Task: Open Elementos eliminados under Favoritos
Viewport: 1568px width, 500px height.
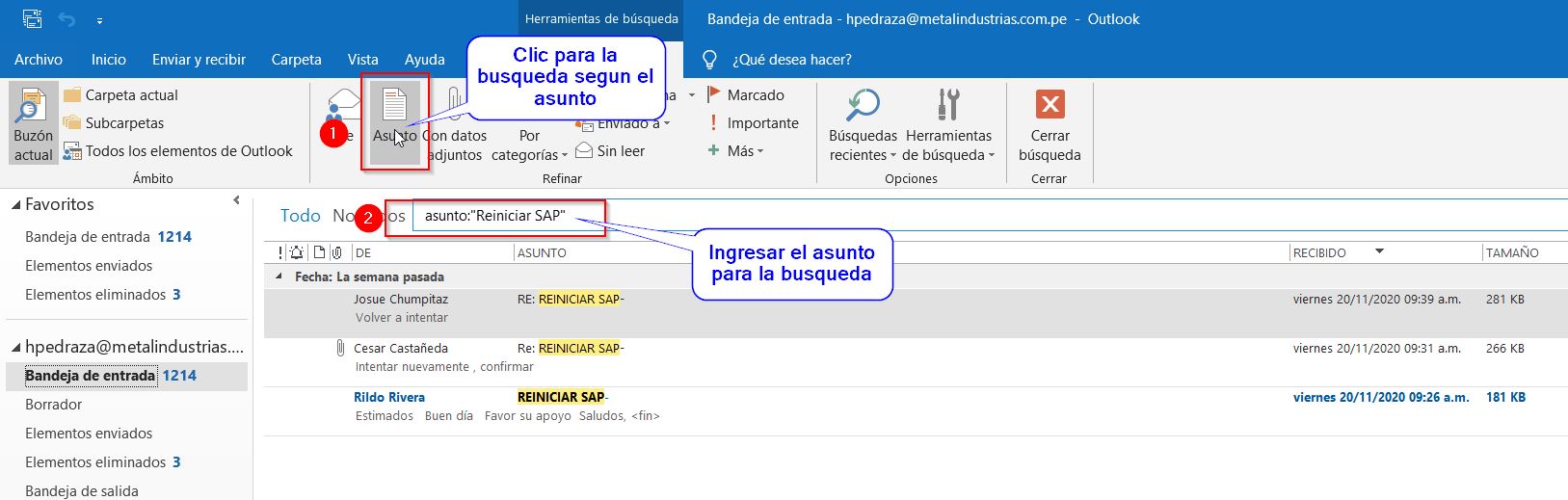Action: (102, 295)
